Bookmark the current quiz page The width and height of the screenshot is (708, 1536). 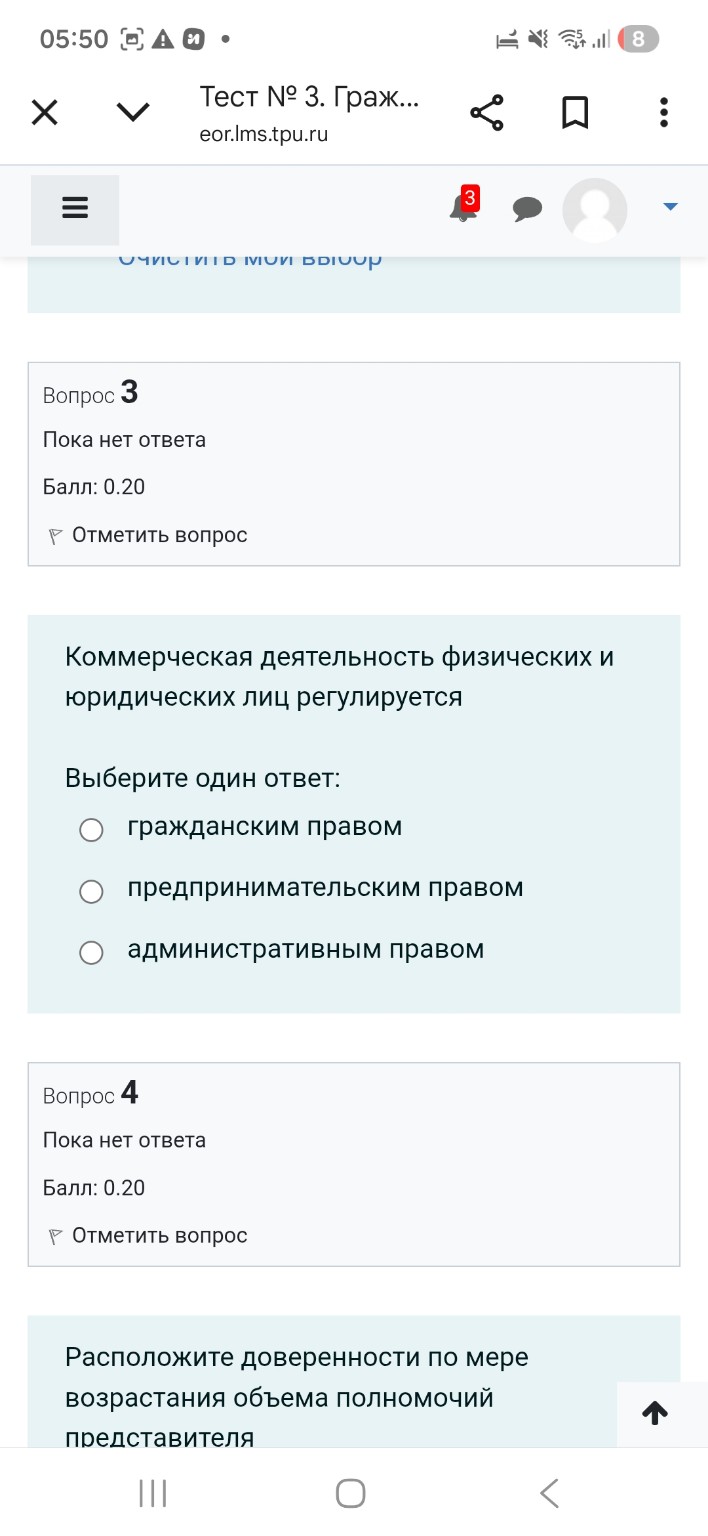click(x=575, y=112)
